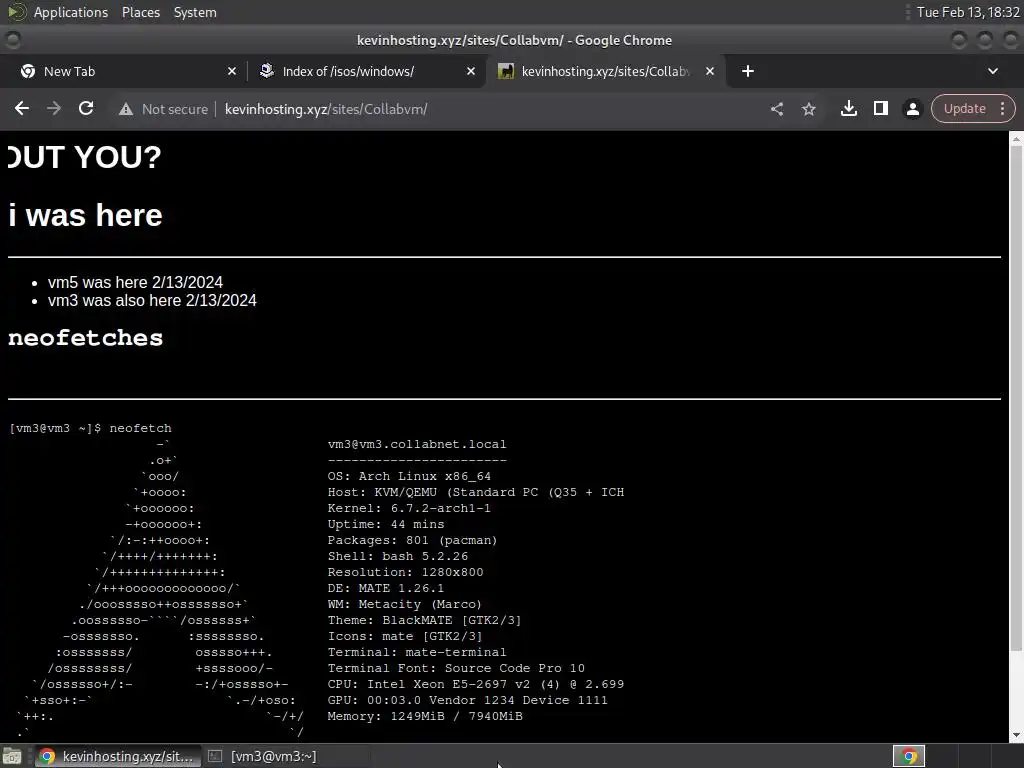Go back to the previous page
Screen dimensions: 1024x768
pos(22,108)
